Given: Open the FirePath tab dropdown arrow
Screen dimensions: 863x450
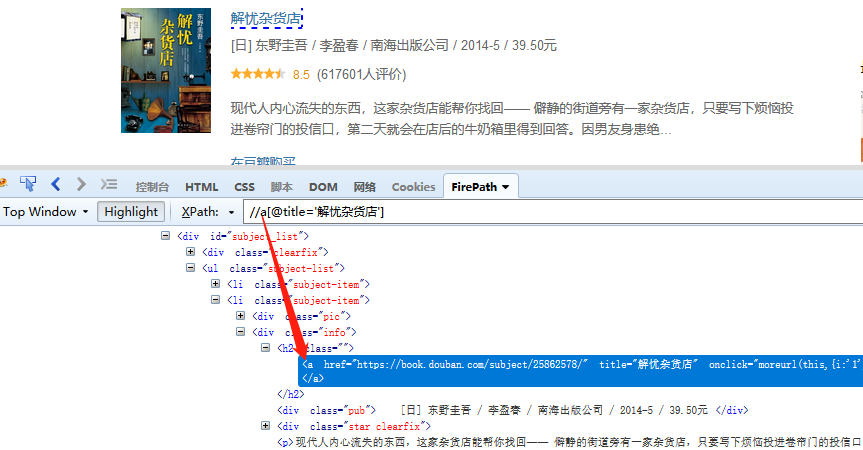Looking at the screenshot, I should pos(506,188).
